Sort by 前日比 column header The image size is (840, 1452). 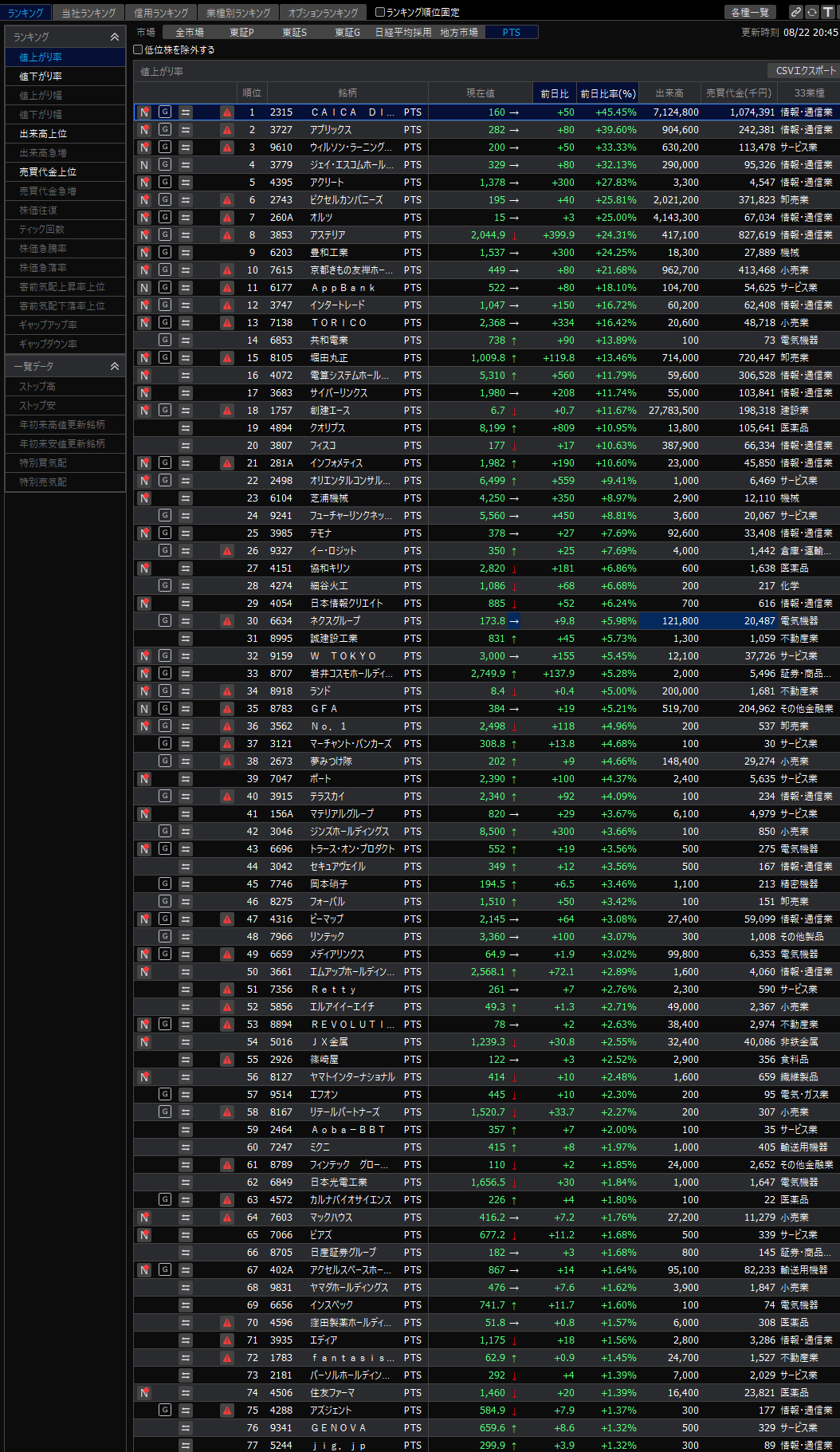pyautogui.click(x=555, y=93)
